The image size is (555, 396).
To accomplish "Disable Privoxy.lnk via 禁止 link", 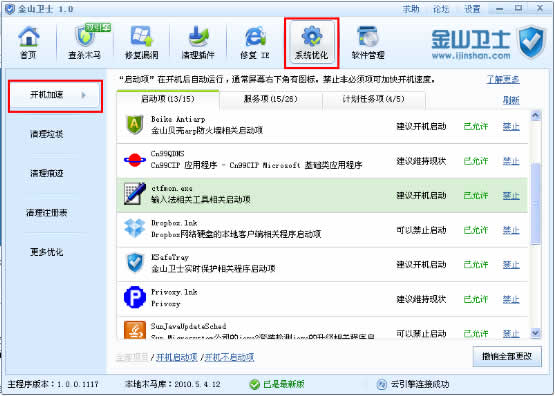I will point(511,299).
